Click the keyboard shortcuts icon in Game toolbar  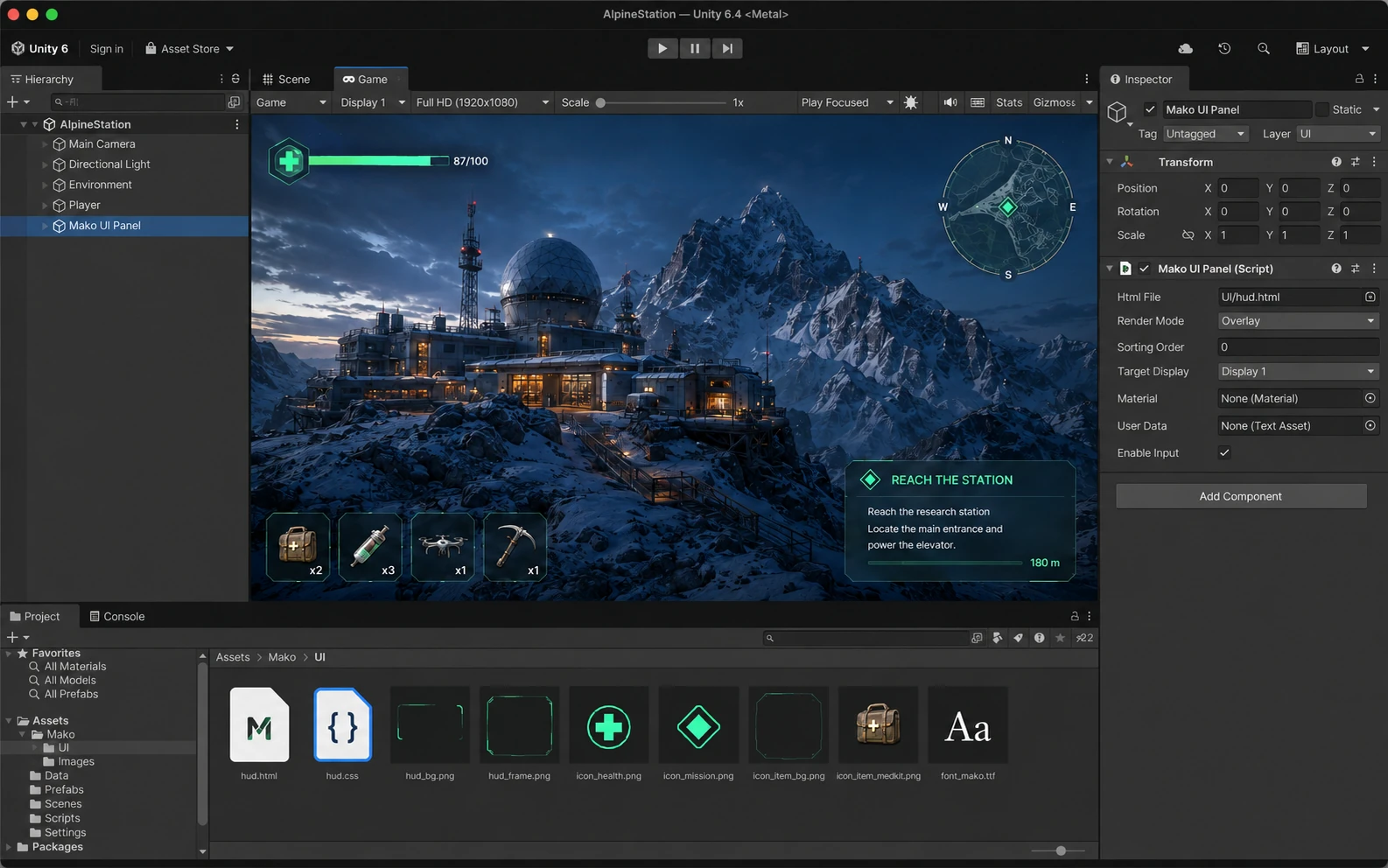(978, 102)
